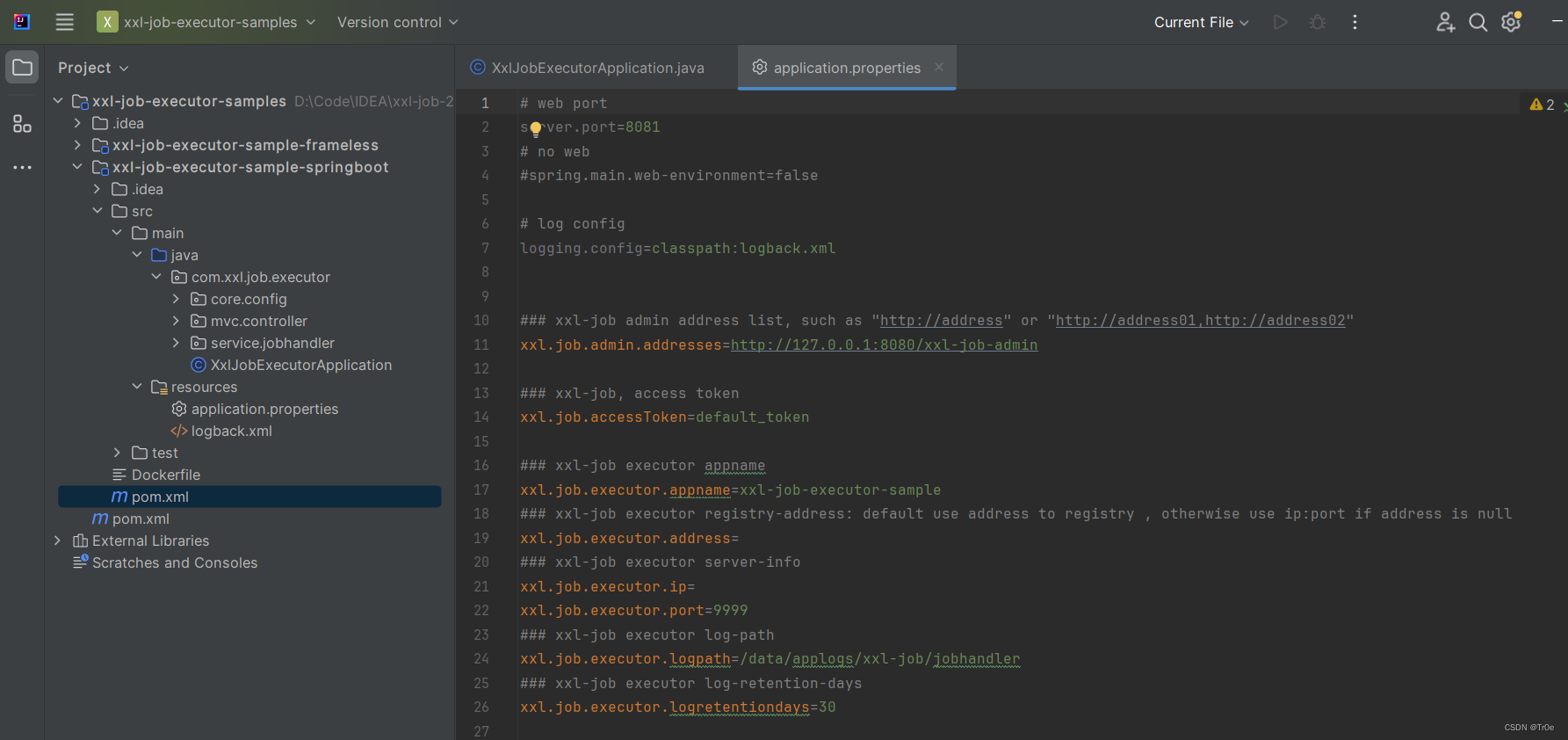Collapse the resources folder
The width and height of the screenshot is (1568, 740).
(x=137, y=387)
